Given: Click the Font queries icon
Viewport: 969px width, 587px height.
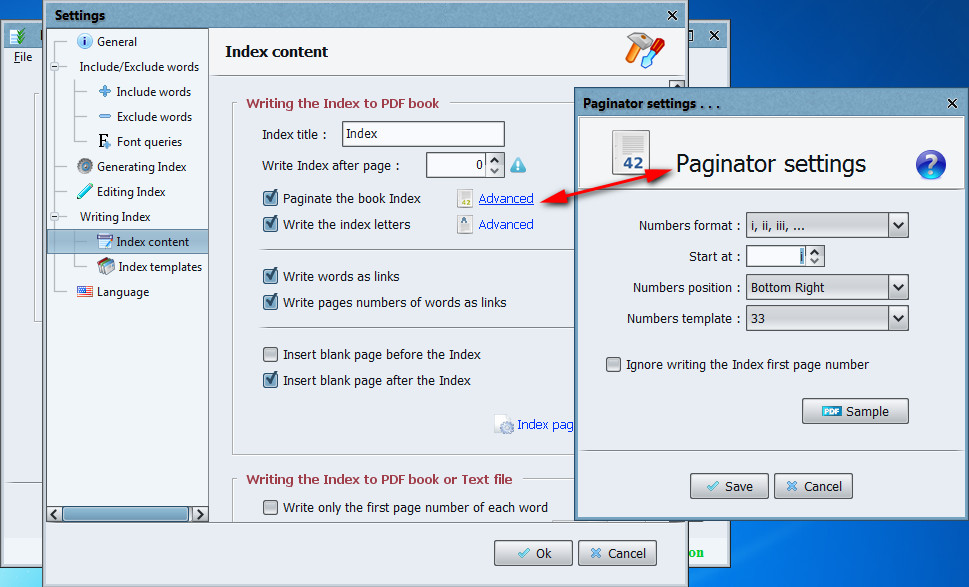Looking at the screenshot, I should pos(104,141).
